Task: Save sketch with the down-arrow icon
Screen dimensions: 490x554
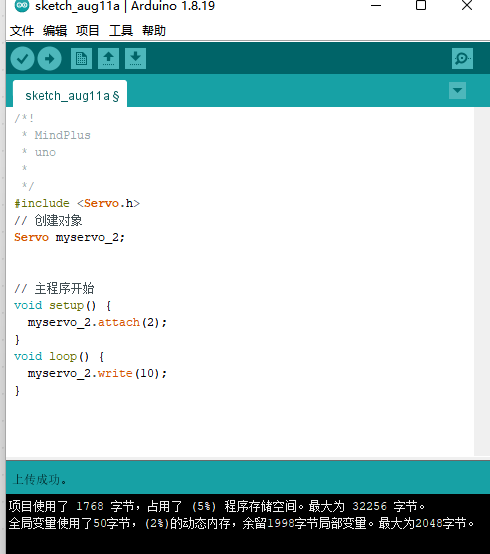Action: click(x=135, y=59)
